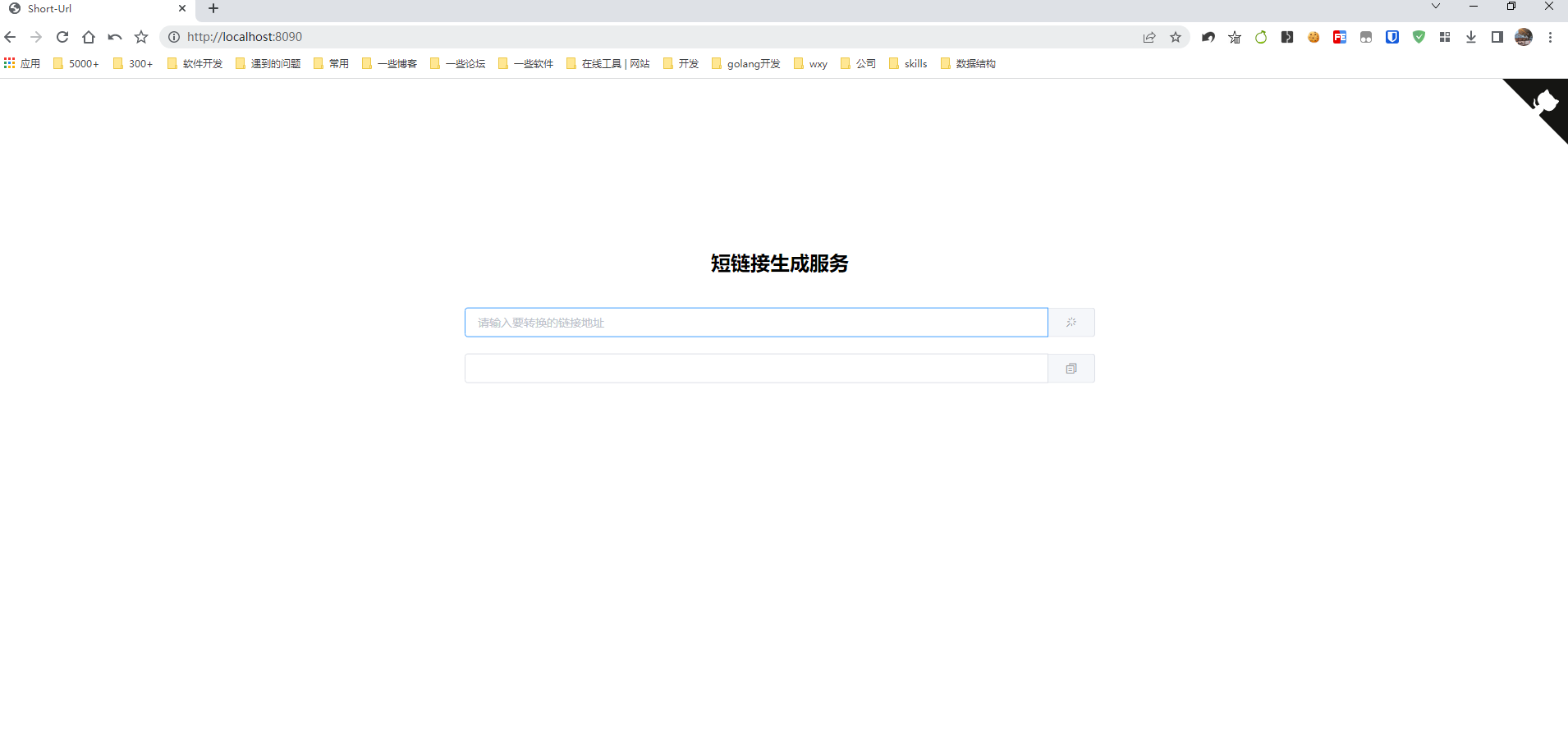Click the 短链接生成服务 heading
Viewport: 1568px width, 729px height.
point(780,264)
